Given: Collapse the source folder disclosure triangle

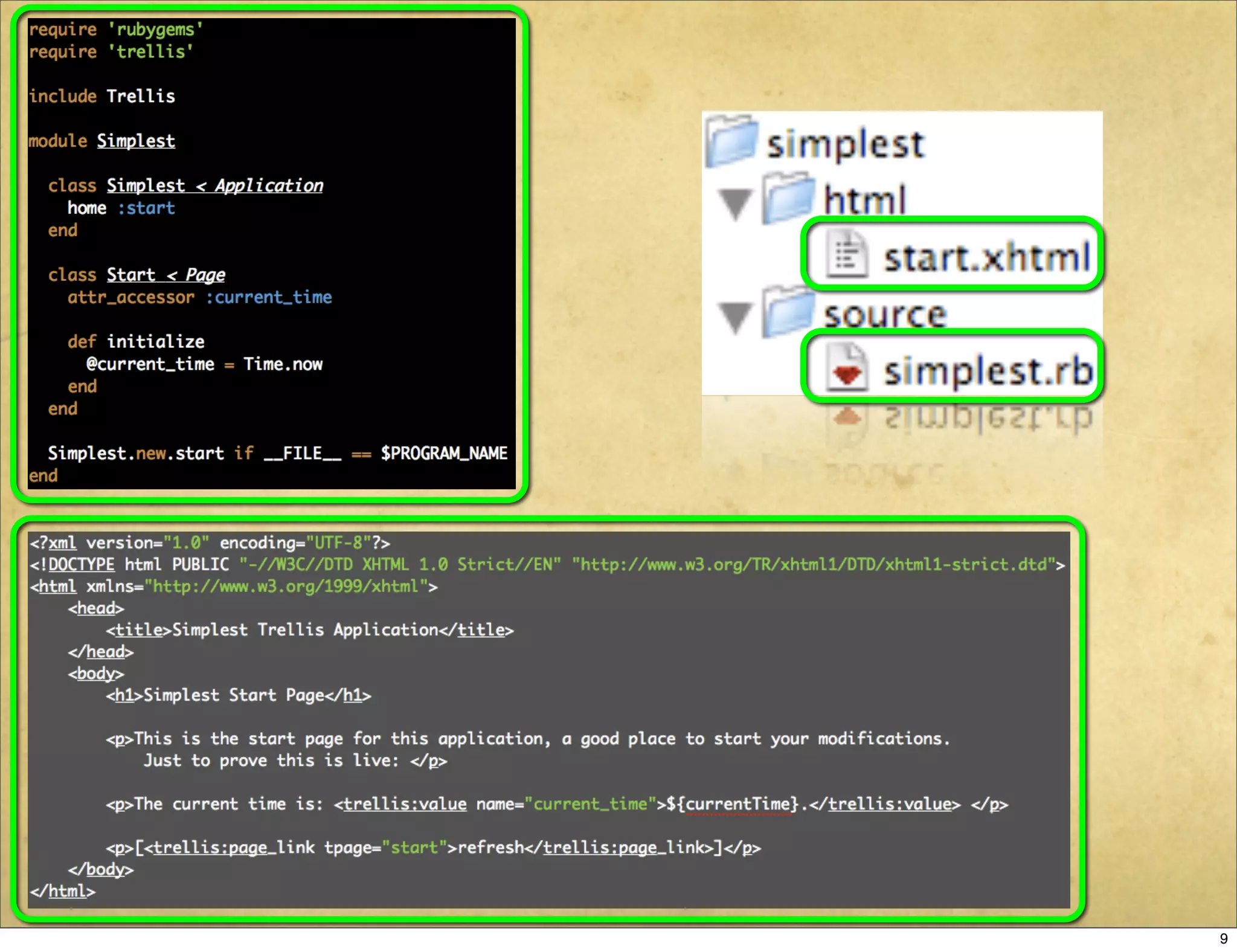Looking at the screenshot, I should (735, 316).
